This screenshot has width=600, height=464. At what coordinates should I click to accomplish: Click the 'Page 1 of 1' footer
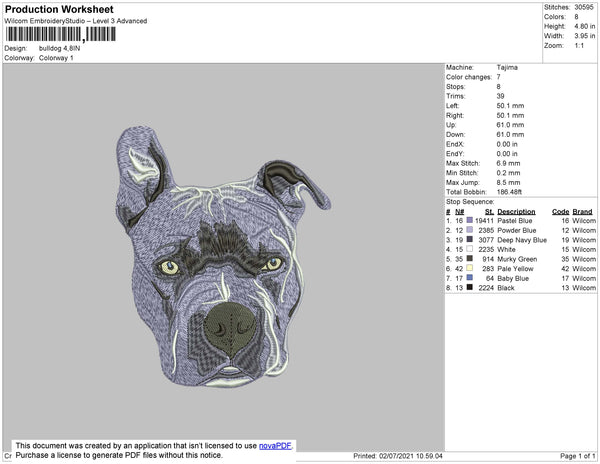[577, 456]
